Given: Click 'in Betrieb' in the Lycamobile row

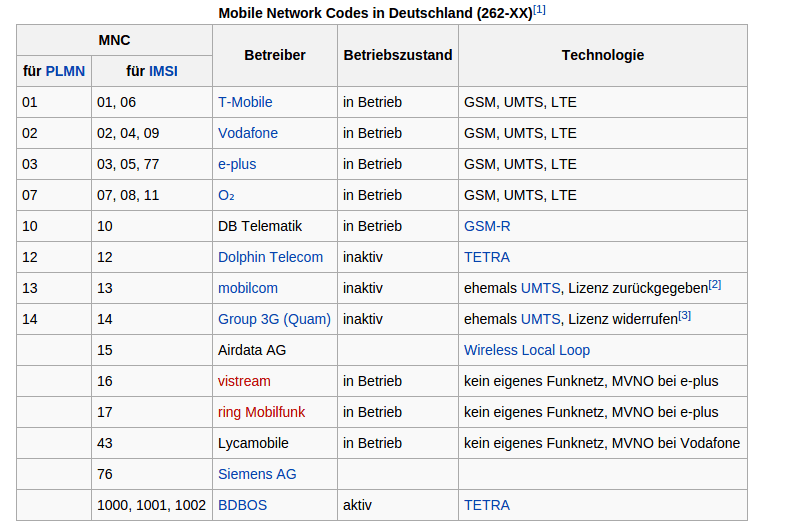Looking at the screenshot, I should tap(372, 443).
